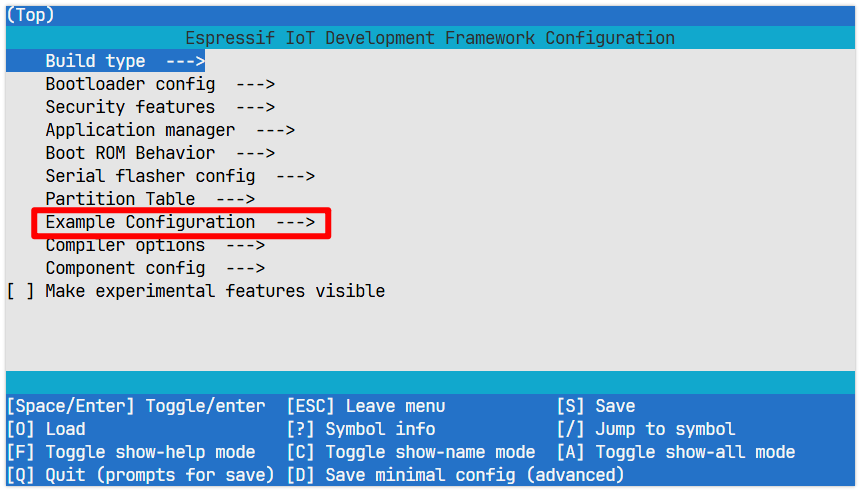
Task: Select the Security features entry
Action: (x=130, y=107)
